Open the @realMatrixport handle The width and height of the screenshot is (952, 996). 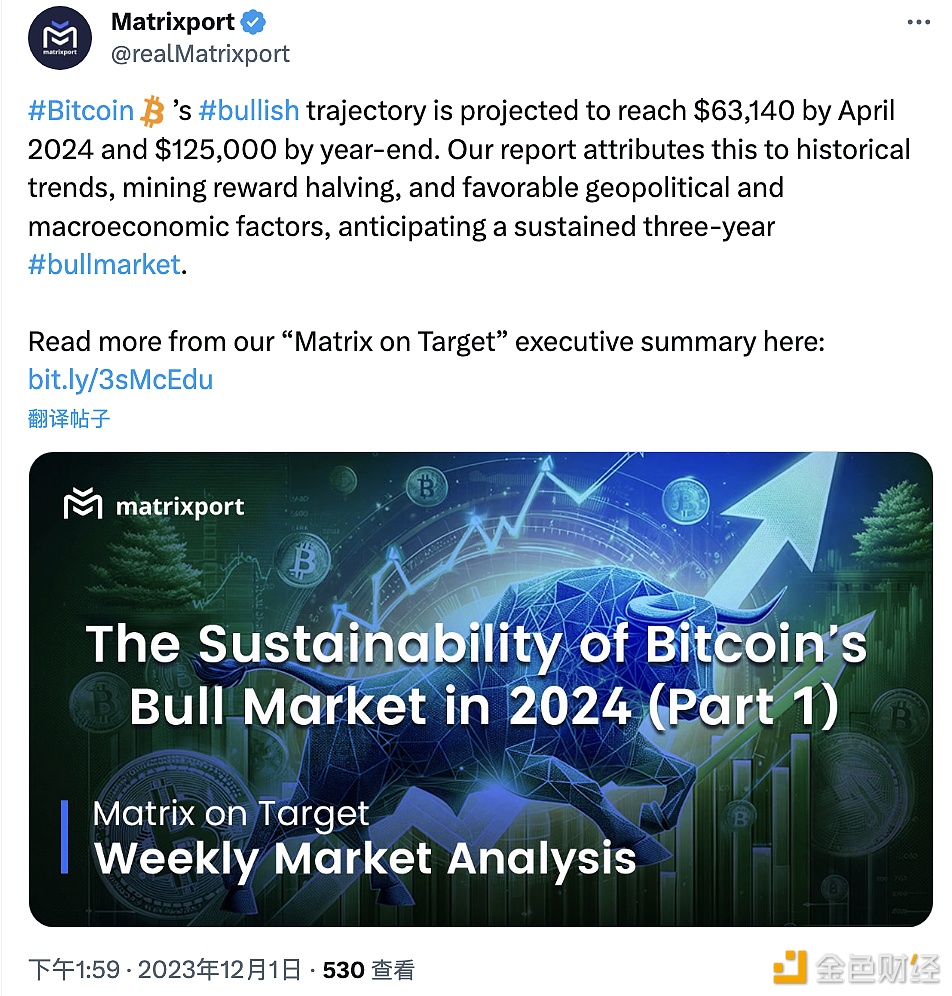pos(200,53)
